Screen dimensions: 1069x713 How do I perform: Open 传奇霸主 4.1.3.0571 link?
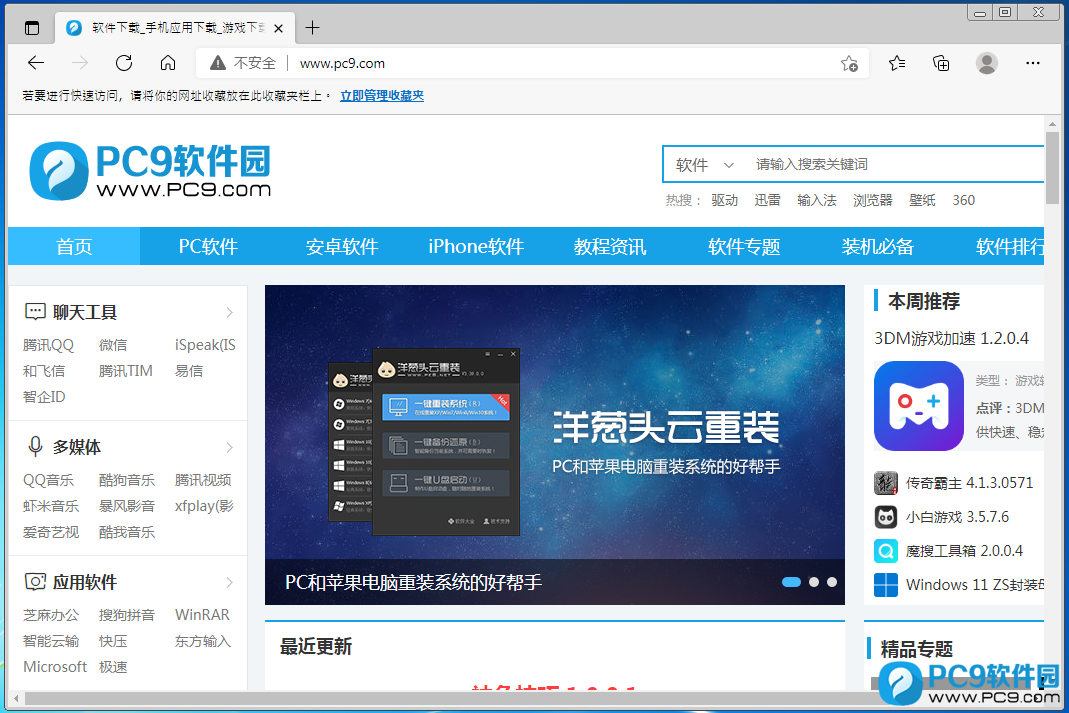click(969, 483)
